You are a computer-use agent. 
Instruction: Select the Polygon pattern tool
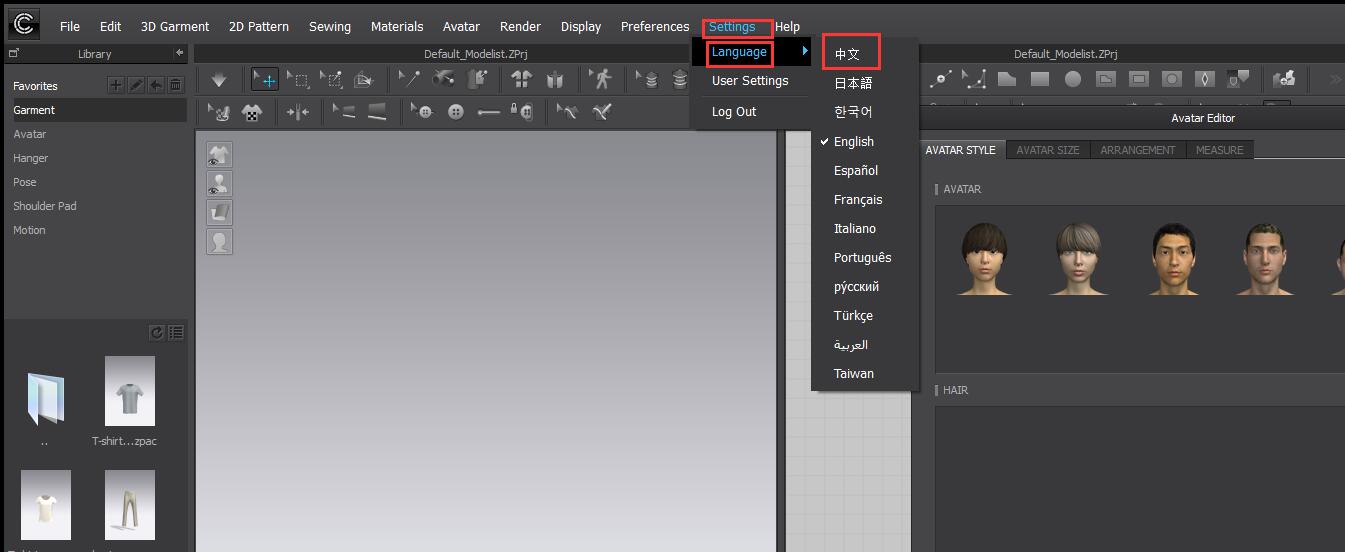1007,79
